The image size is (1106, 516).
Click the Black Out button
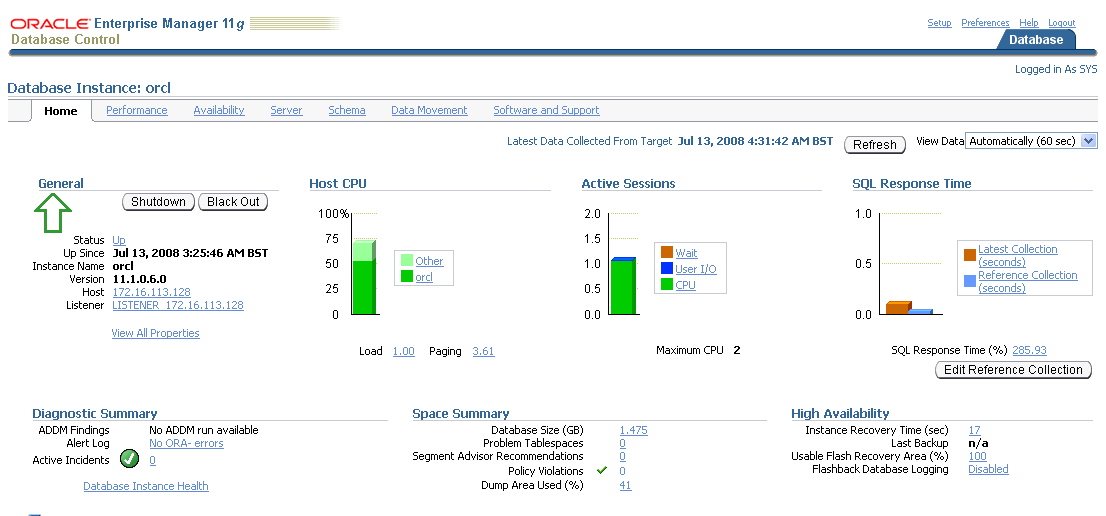click(233, 202)
